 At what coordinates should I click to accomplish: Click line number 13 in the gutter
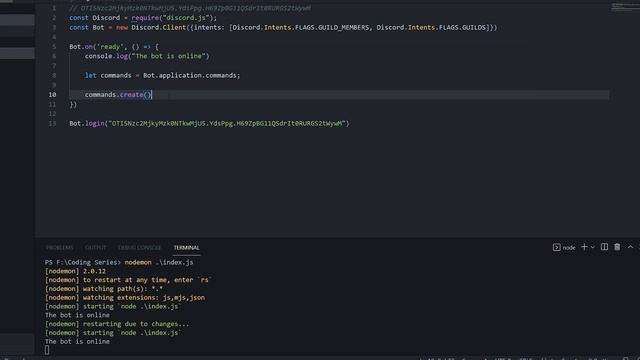(x=52, y=123)
